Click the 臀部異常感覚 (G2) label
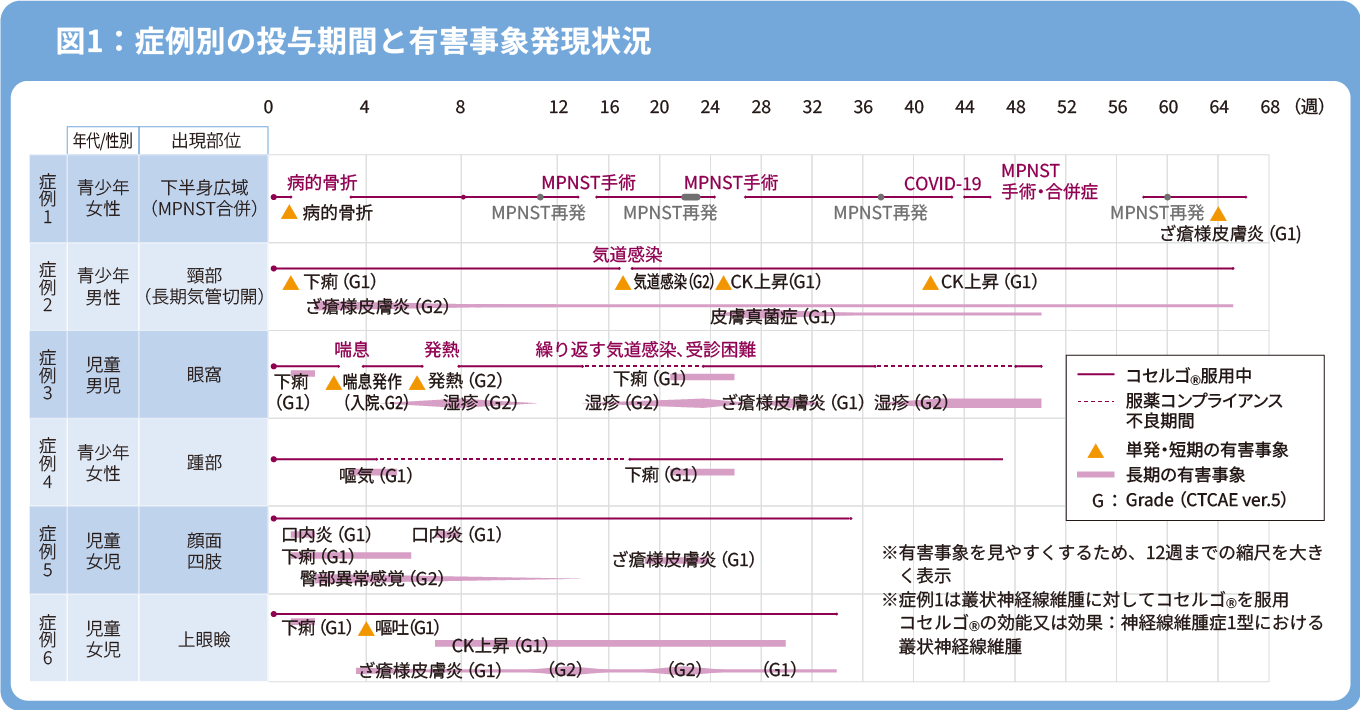Image resolution: width=1360 pixels, height=710 pixels. tap(372, 578)
